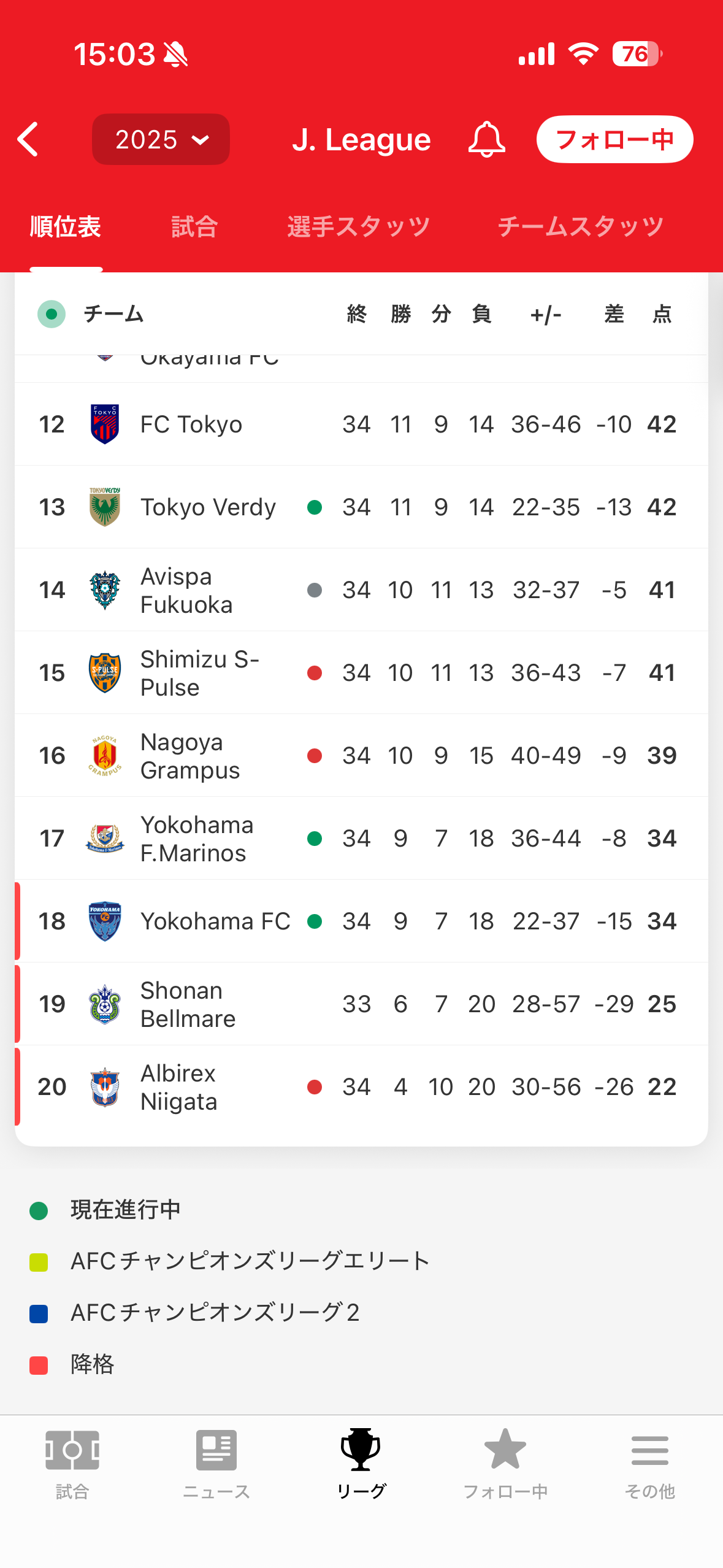Tap the notification bell icon
723x1568 pixels.
click(486, 139)
